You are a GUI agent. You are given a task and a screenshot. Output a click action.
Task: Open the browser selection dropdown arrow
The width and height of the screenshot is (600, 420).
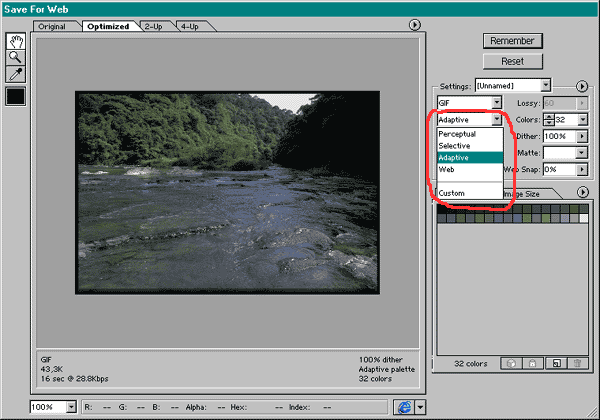pos(420,407)
